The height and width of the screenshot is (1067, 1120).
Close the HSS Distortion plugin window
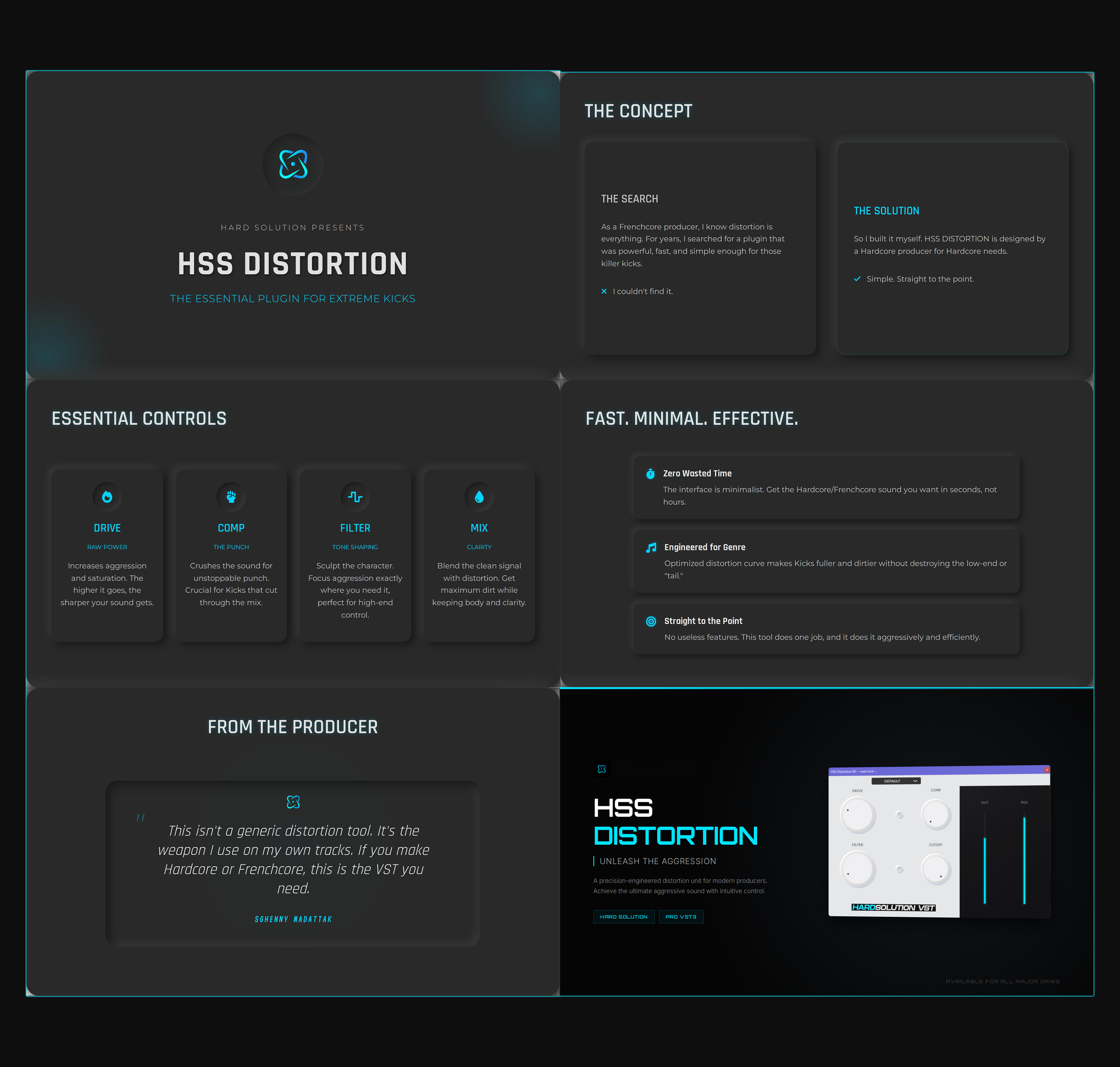(1047, 770)
